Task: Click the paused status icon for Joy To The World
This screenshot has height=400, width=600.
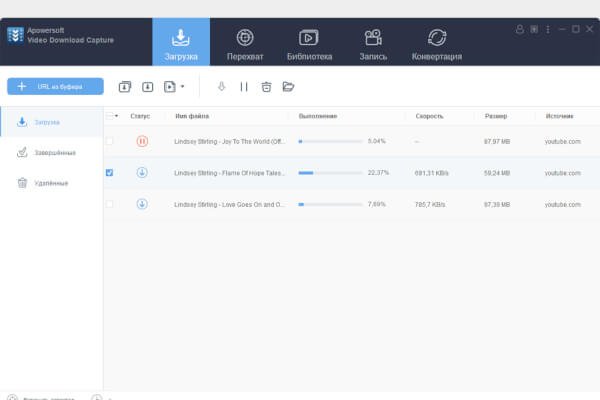Action: click(142, 141)
